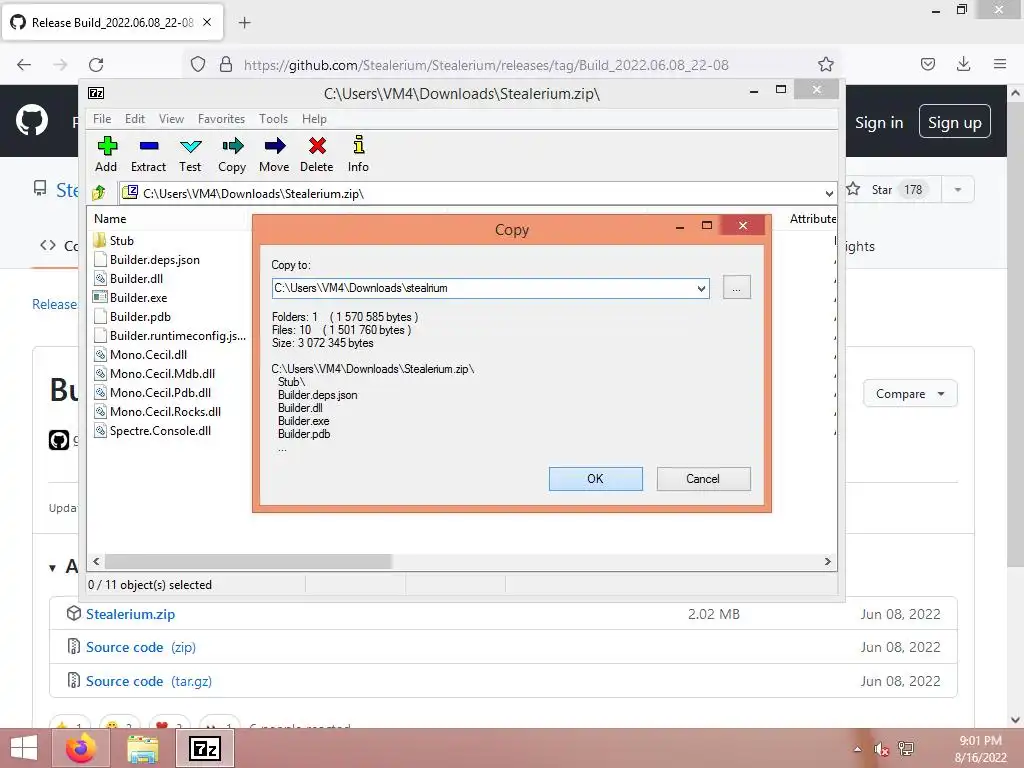Click Cancel in the Copy dialog
The image size is (1024, 768).
[x=703, y=479]
